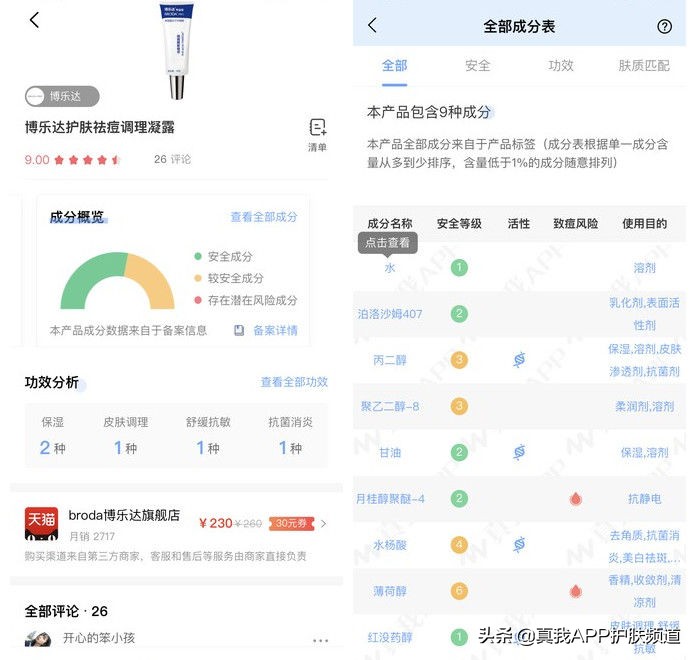Tap acne risk drop icon for 月桂醇聚醚-4
Screen dimensions: 696x660
pyautogui.click(x=575, y=499)
